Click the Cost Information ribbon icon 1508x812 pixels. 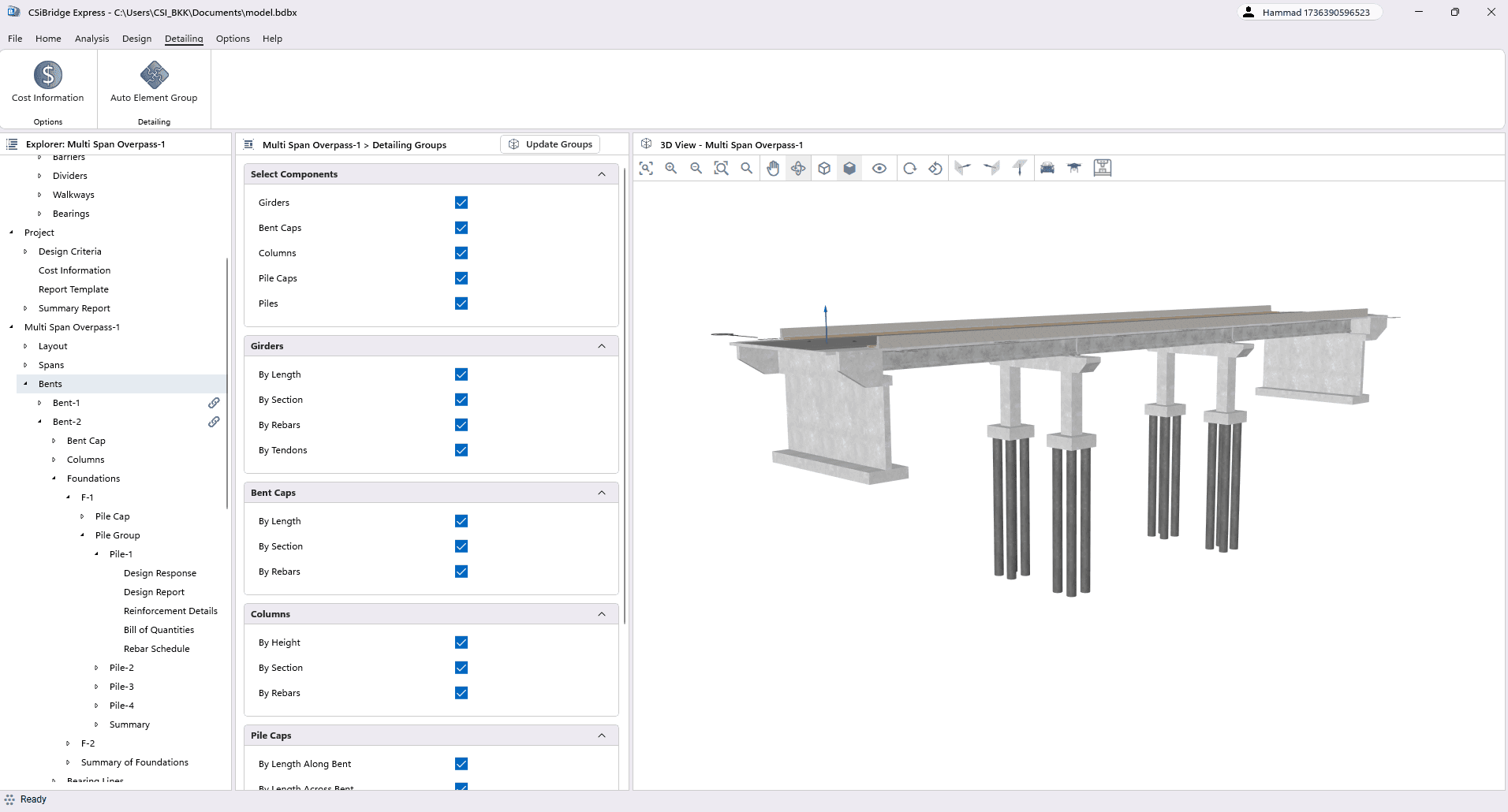coord(48,76)
